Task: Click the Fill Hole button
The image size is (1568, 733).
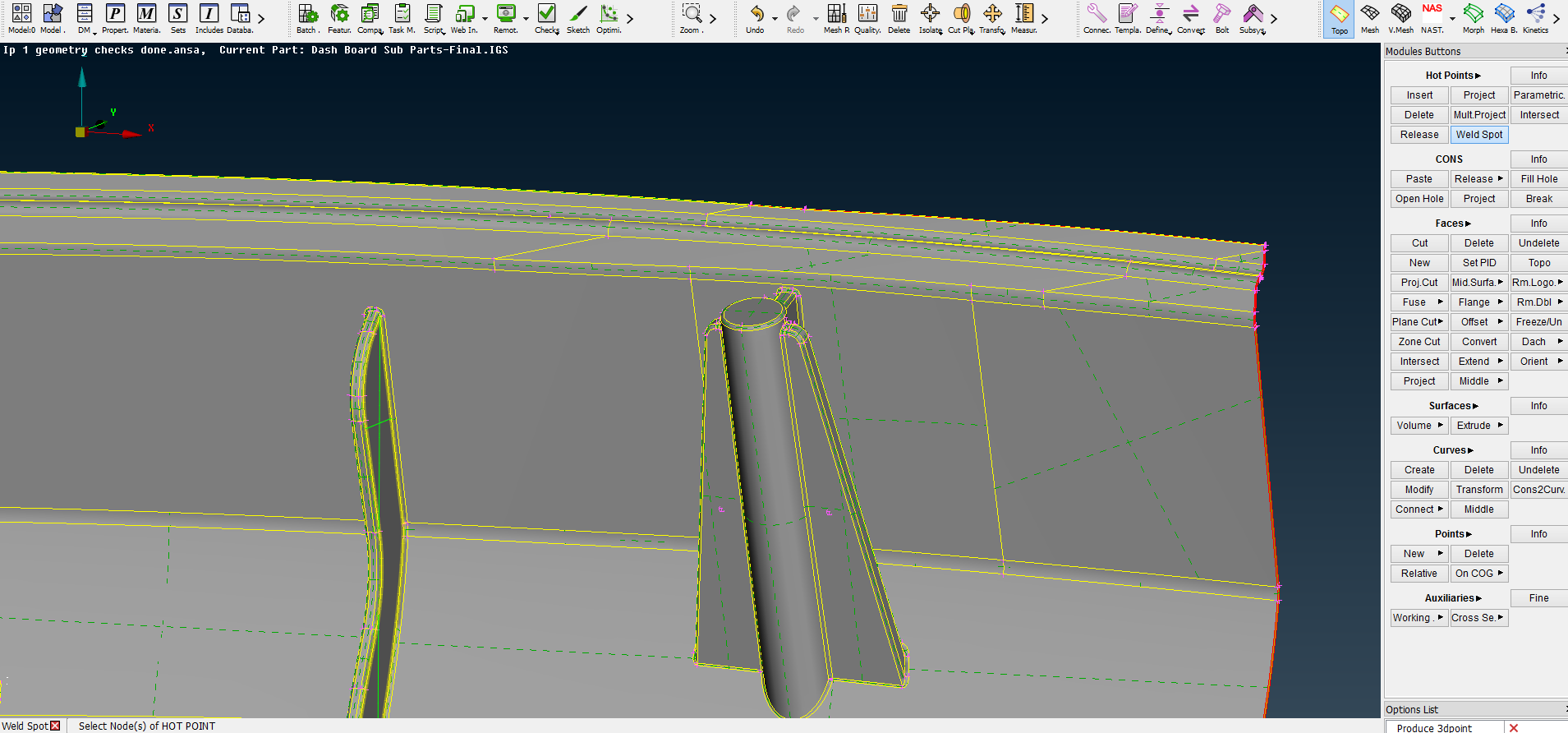Action: 1538,179
